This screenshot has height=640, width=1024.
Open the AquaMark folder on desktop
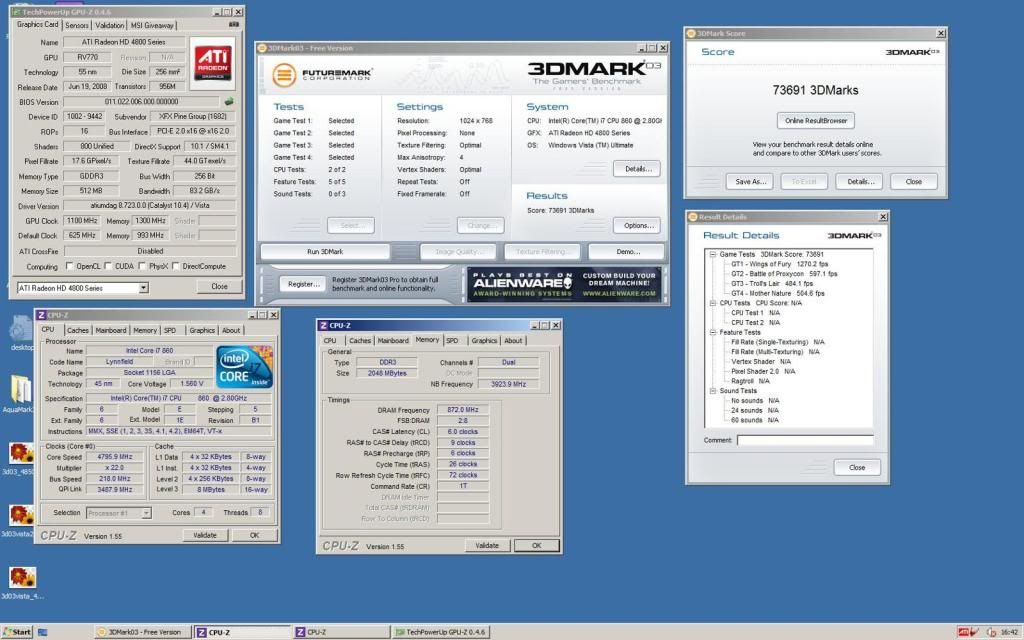(22, 394)
